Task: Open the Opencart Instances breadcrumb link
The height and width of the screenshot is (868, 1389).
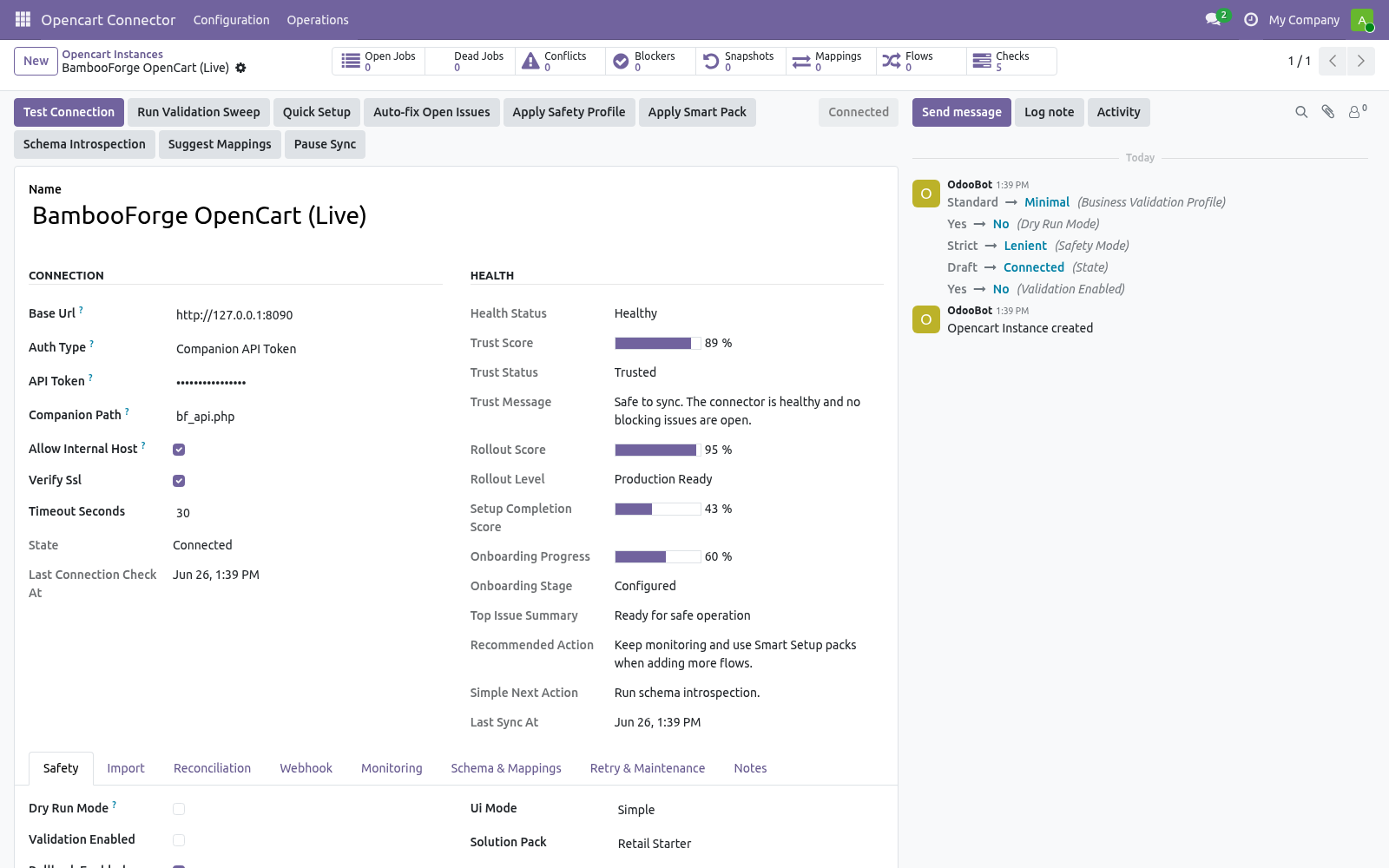Action: (112, 54)
